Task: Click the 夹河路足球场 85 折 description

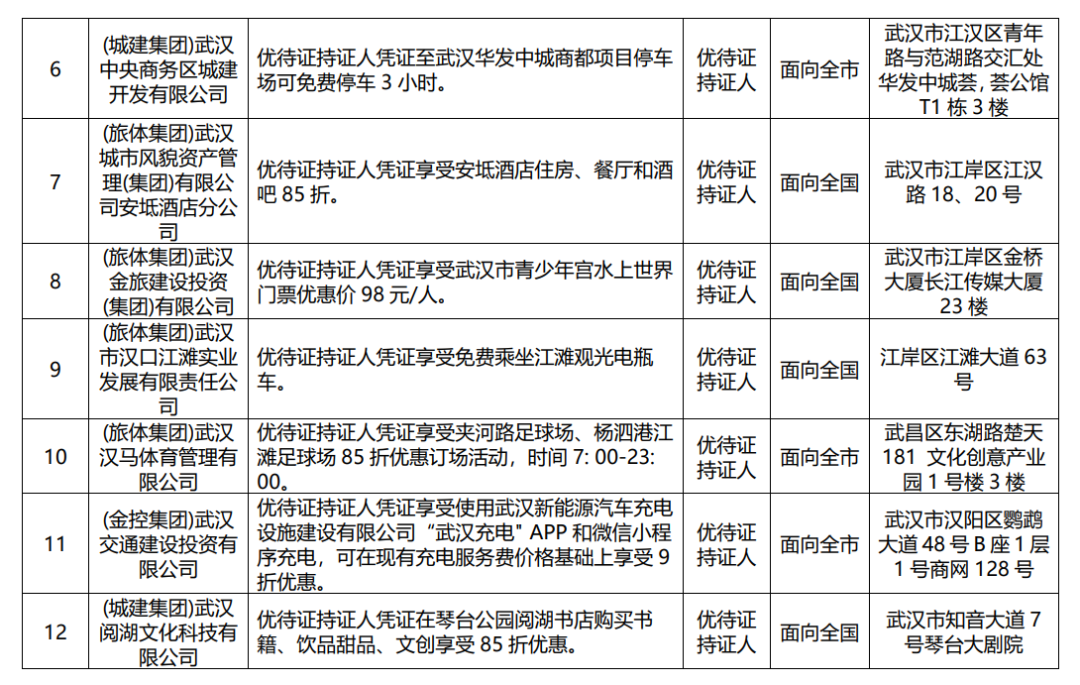Action: tap(465, 457)
